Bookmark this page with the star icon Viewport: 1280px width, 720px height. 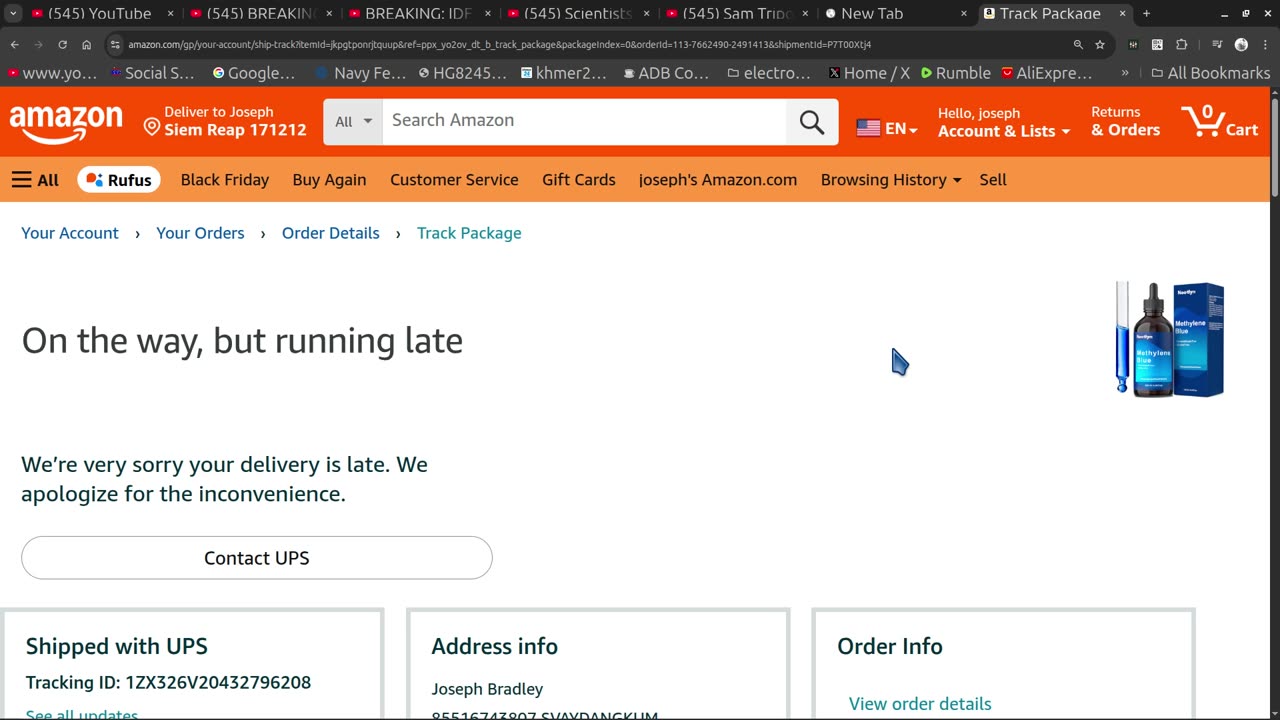1100,45
